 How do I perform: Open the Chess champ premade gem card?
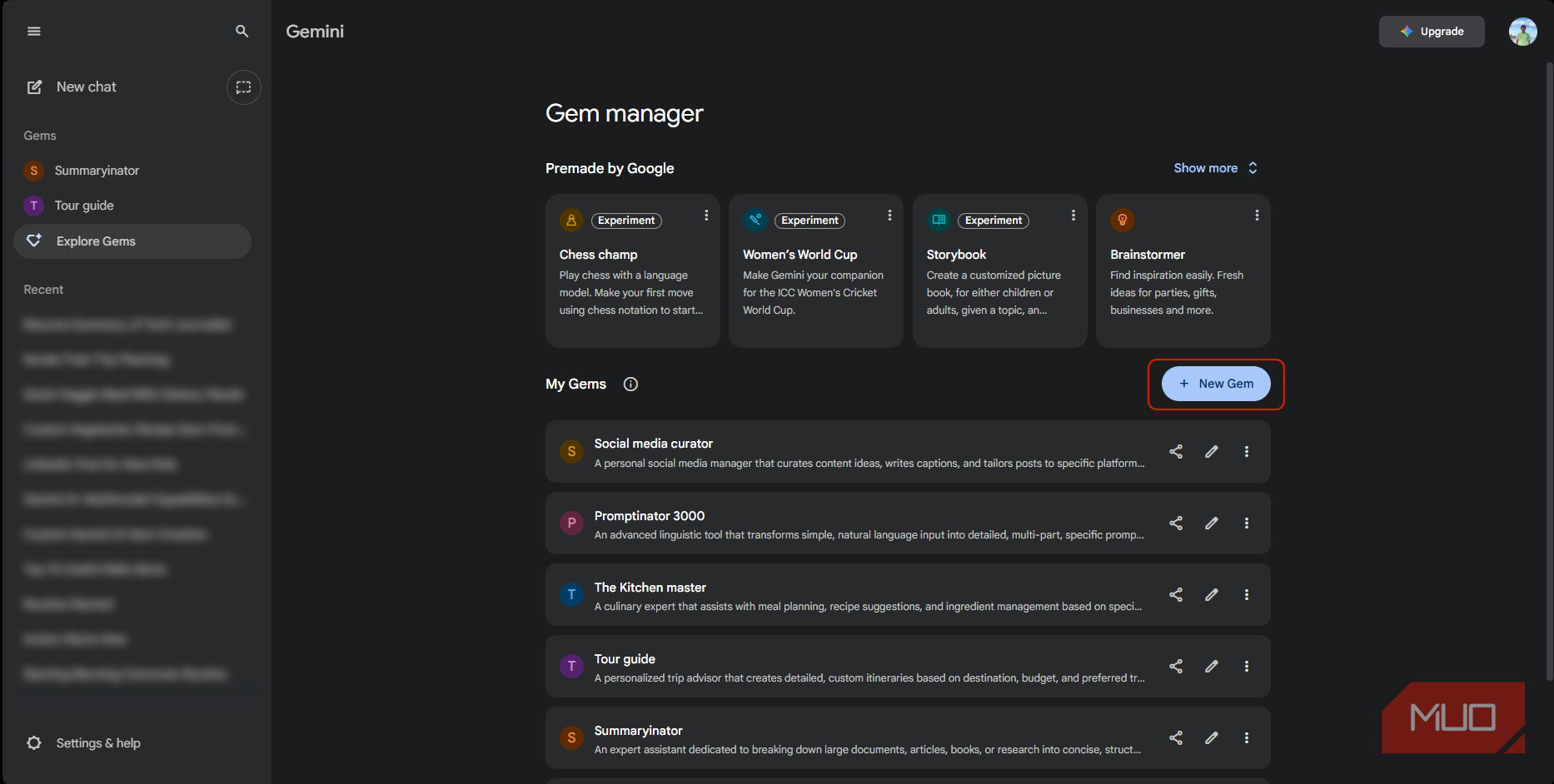[x=633, y=271]
